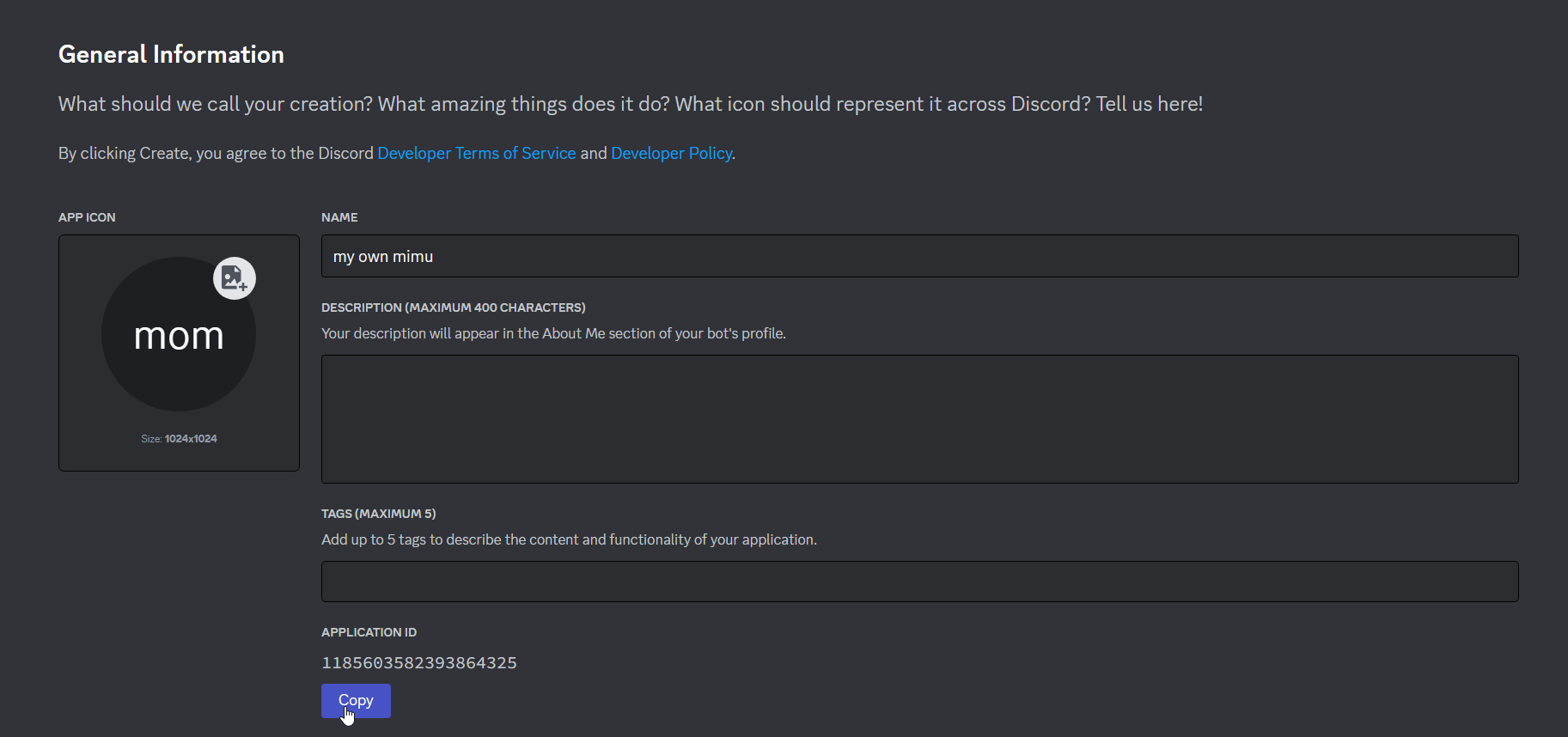Image resolution: width=1568 pixels, height=737 pixels.
Task: Click the 'What should we call your creation' intro
Action: (x=630, y=104)
